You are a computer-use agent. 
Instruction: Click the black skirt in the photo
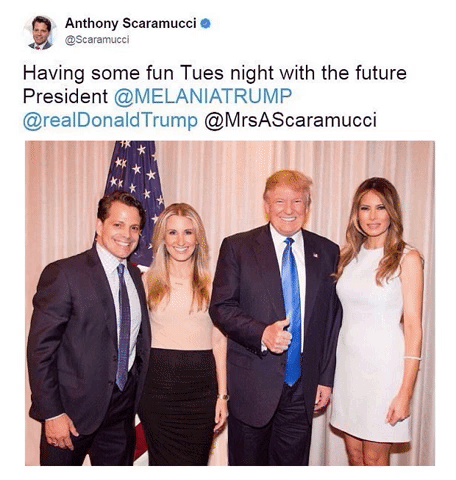tap(179, 405)
